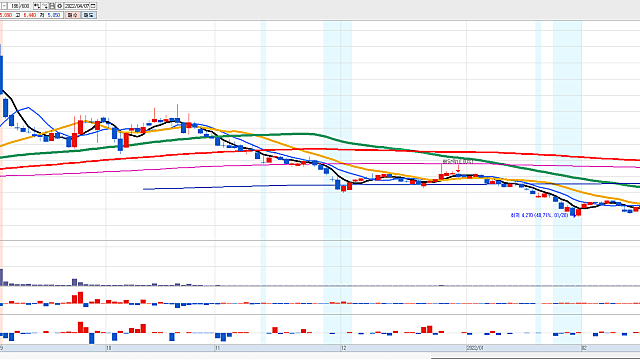The image size is (640, 360).
Task: Click the first candle chart tool icon
Action: click(x=37, y=6)
